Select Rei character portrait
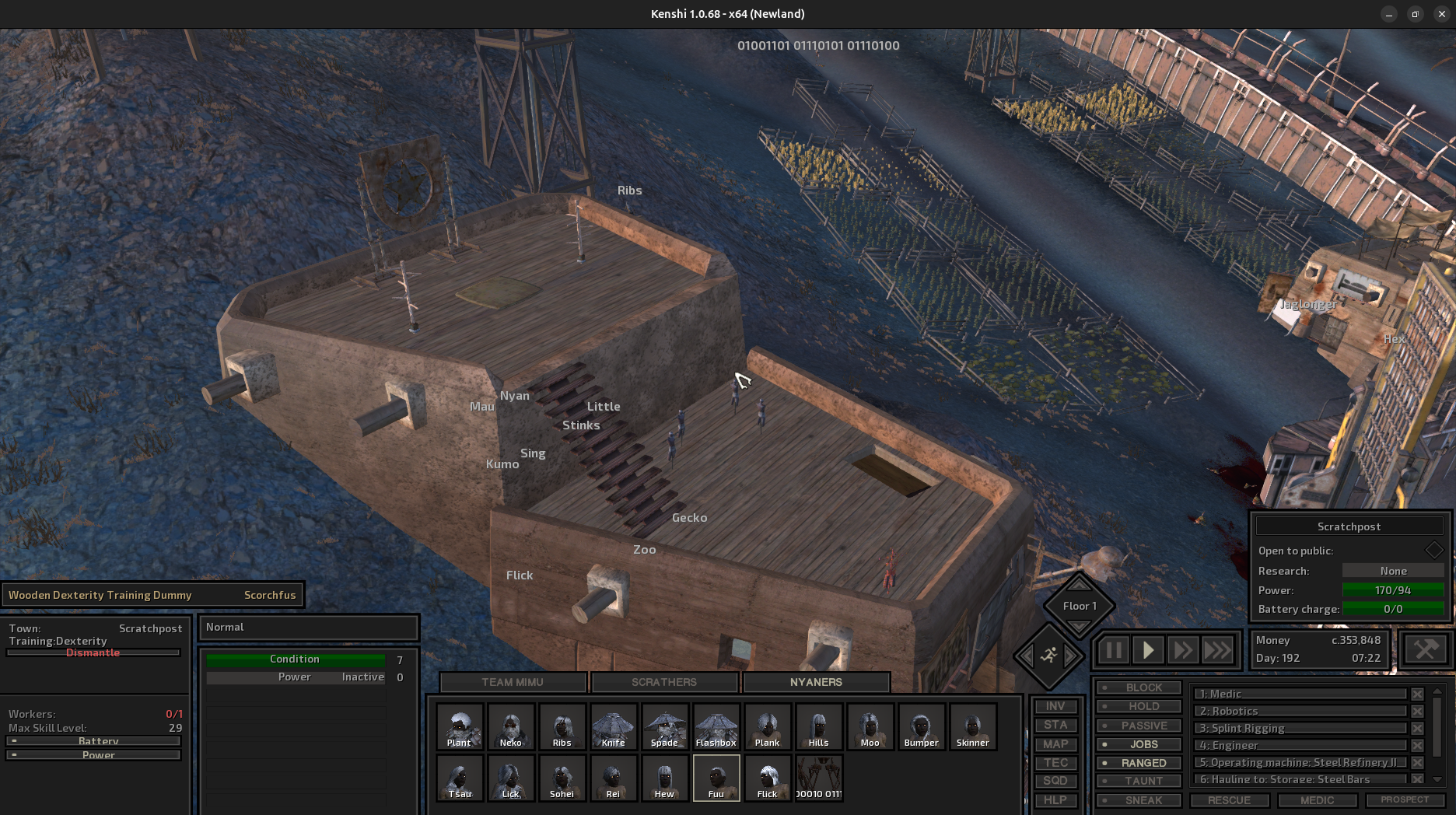Viewport: 1456px width, 815px height. [614, 778]
